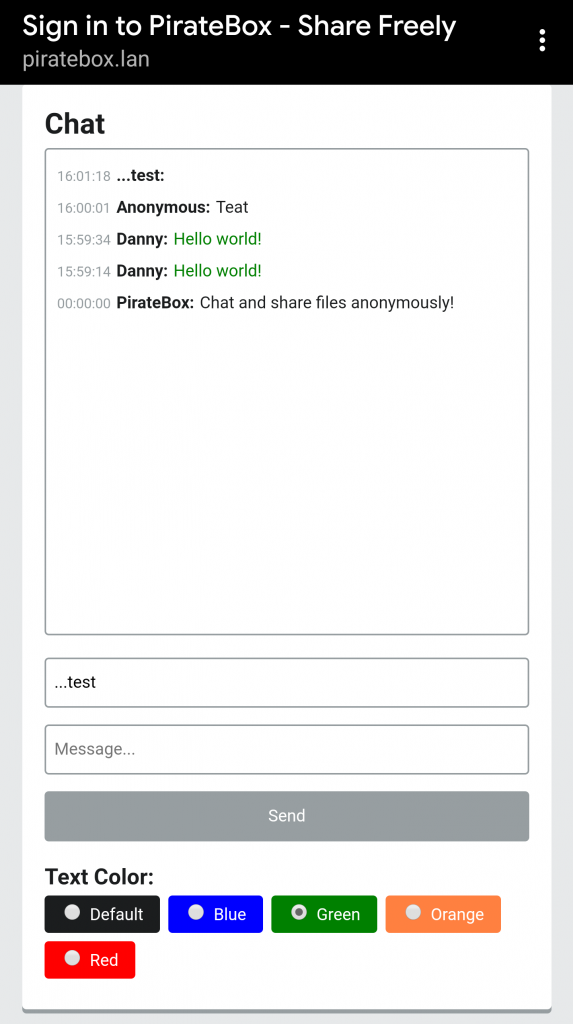Viewport: 573px width, 1024px height.
Task: Click the 15:59:34 Danny Hello world message
Action: (x=159, y=239)
